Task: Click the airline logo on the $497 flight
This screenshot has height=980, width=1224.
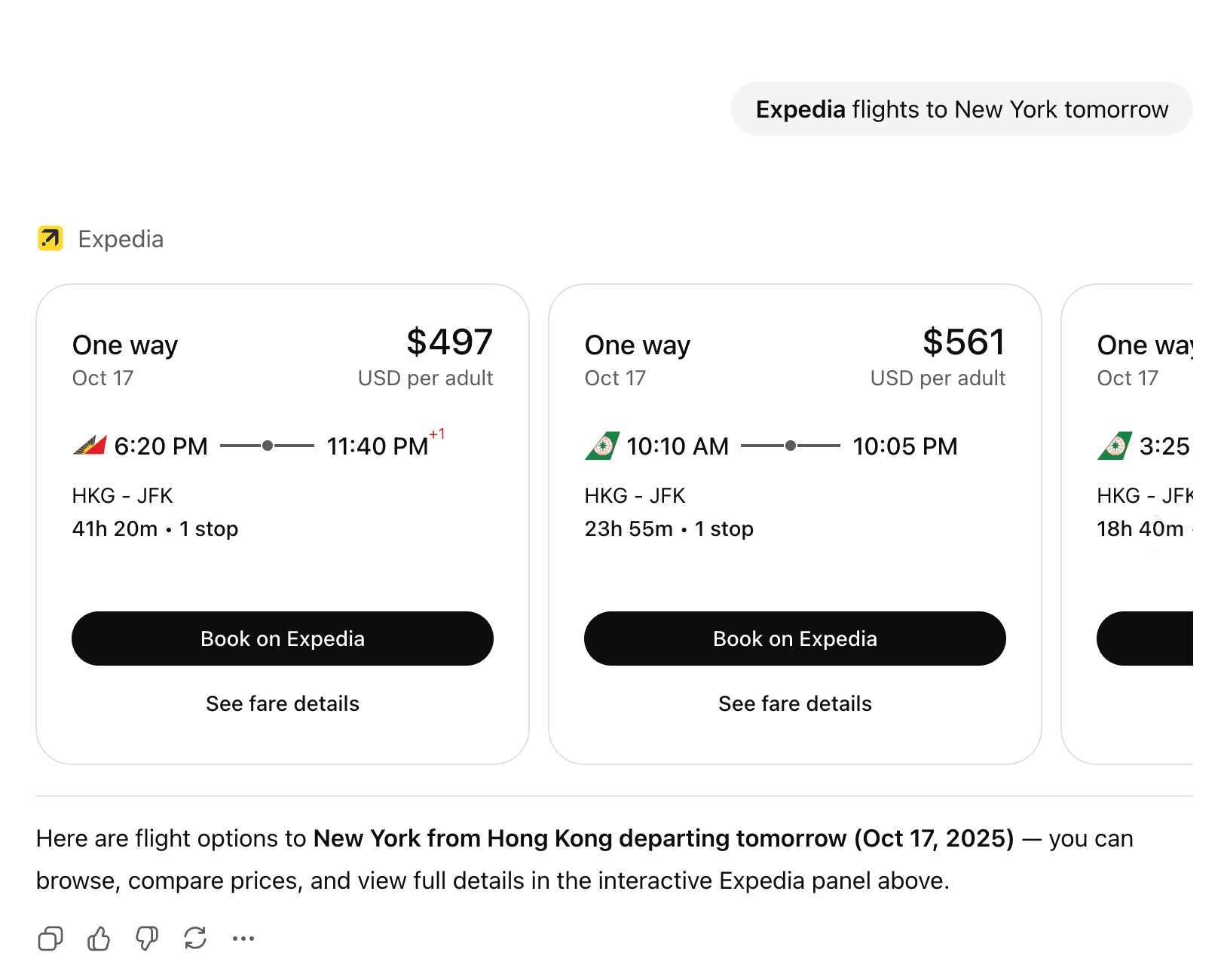Action: click(x=90, y=446)
